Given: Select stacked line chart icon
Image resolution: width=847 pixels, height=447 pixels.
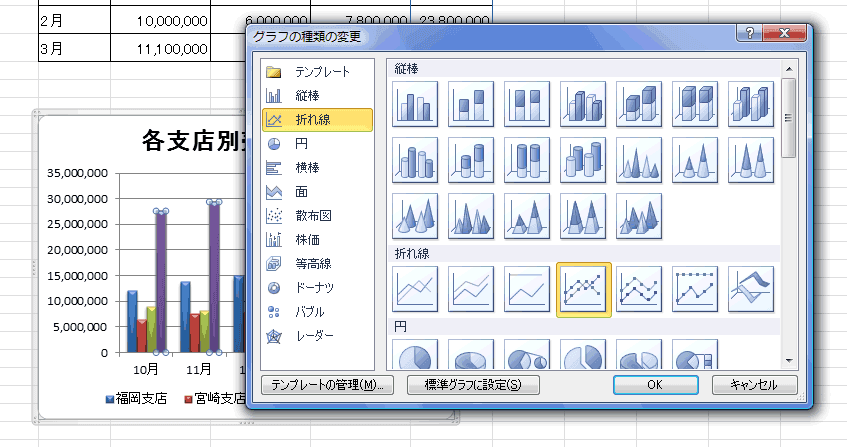Looking at the screenshot, I should point(471,289).
